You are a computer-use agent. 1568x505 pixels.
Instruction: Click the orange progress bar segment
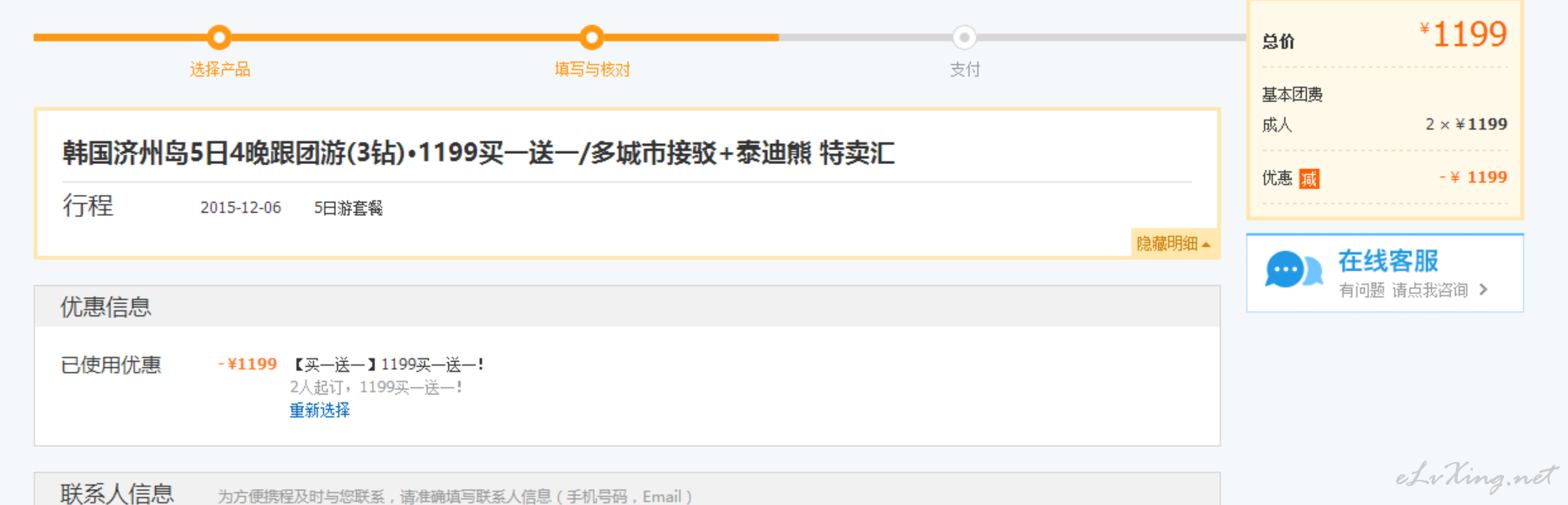(406, 37)
